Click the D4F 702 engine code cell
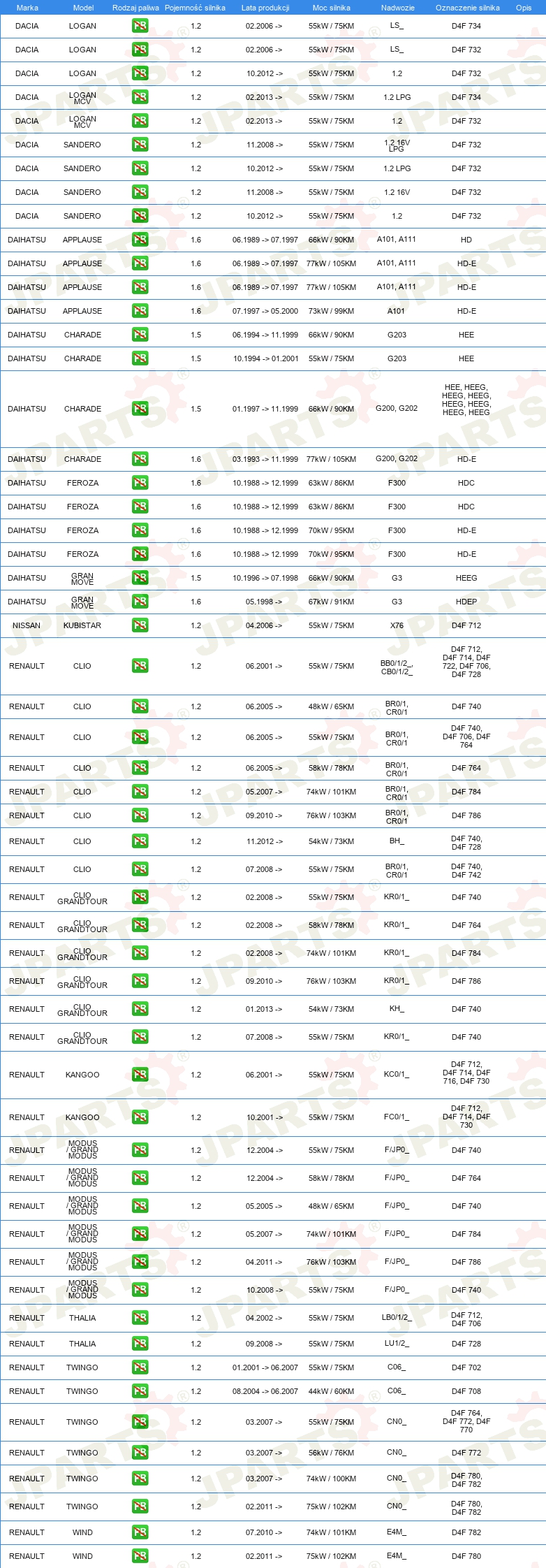Screen dimensions: 546x1568 (466, 1367)
